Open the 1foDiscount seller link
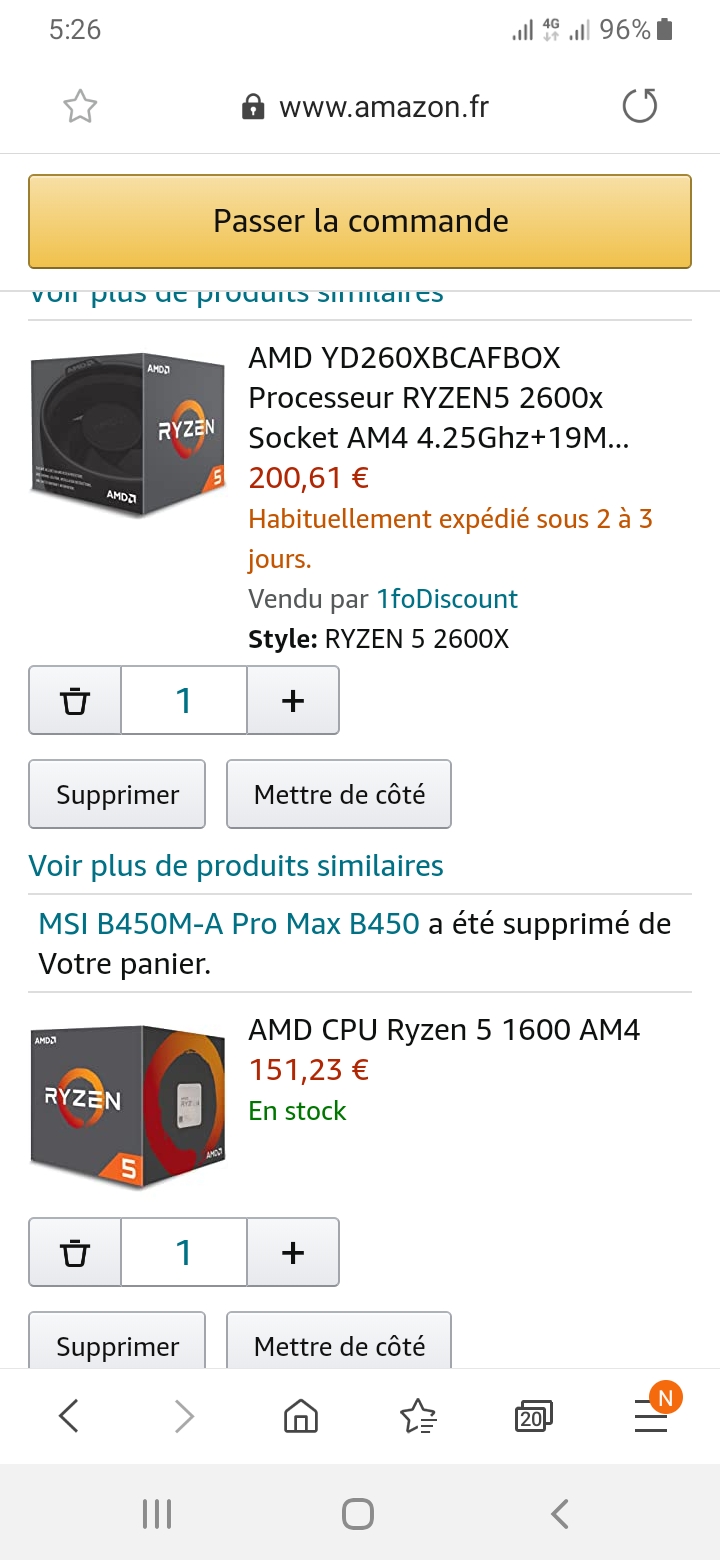Screen dimensions: 720x1560 click(447, 599)
